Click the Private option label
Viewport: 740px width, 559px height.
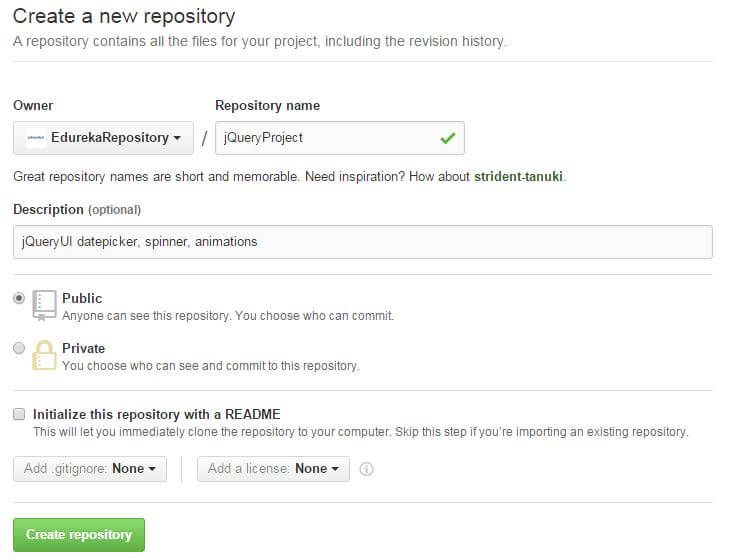click(84, 348)
